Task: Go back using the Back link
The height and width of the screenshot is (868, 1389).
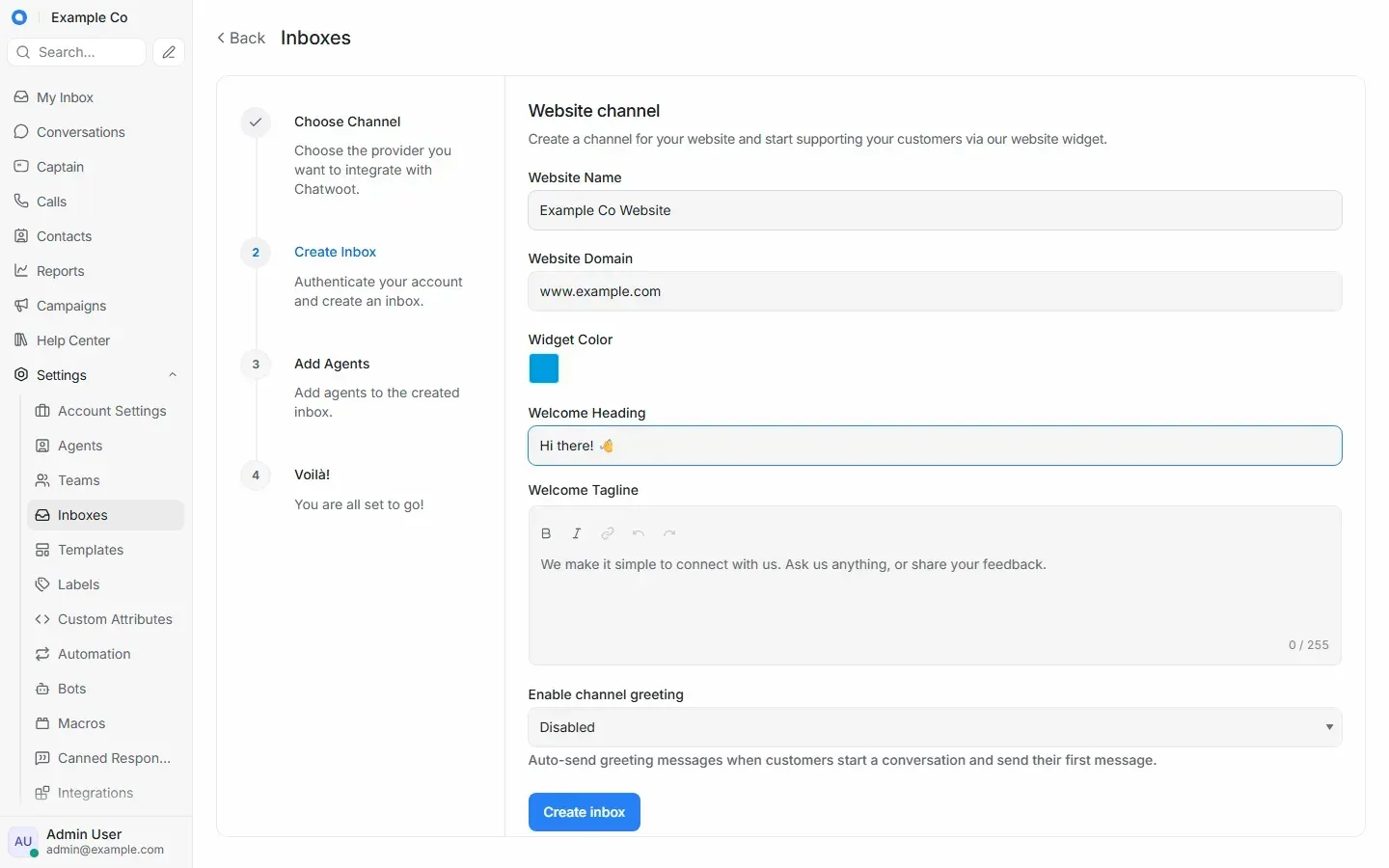Action: tap(241, 38)
